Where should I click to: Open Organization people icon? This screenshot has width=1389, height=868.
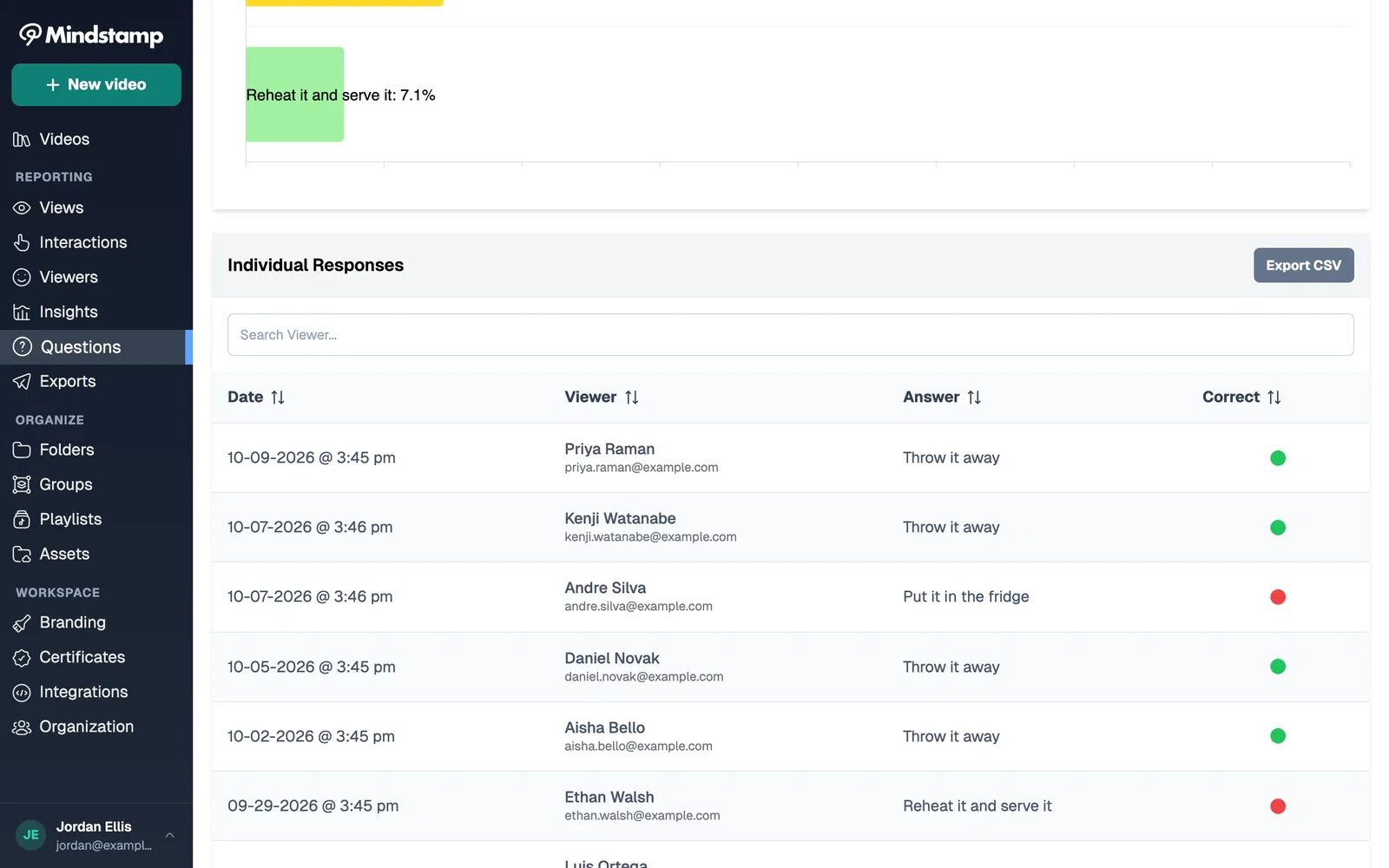coord(22,727)
